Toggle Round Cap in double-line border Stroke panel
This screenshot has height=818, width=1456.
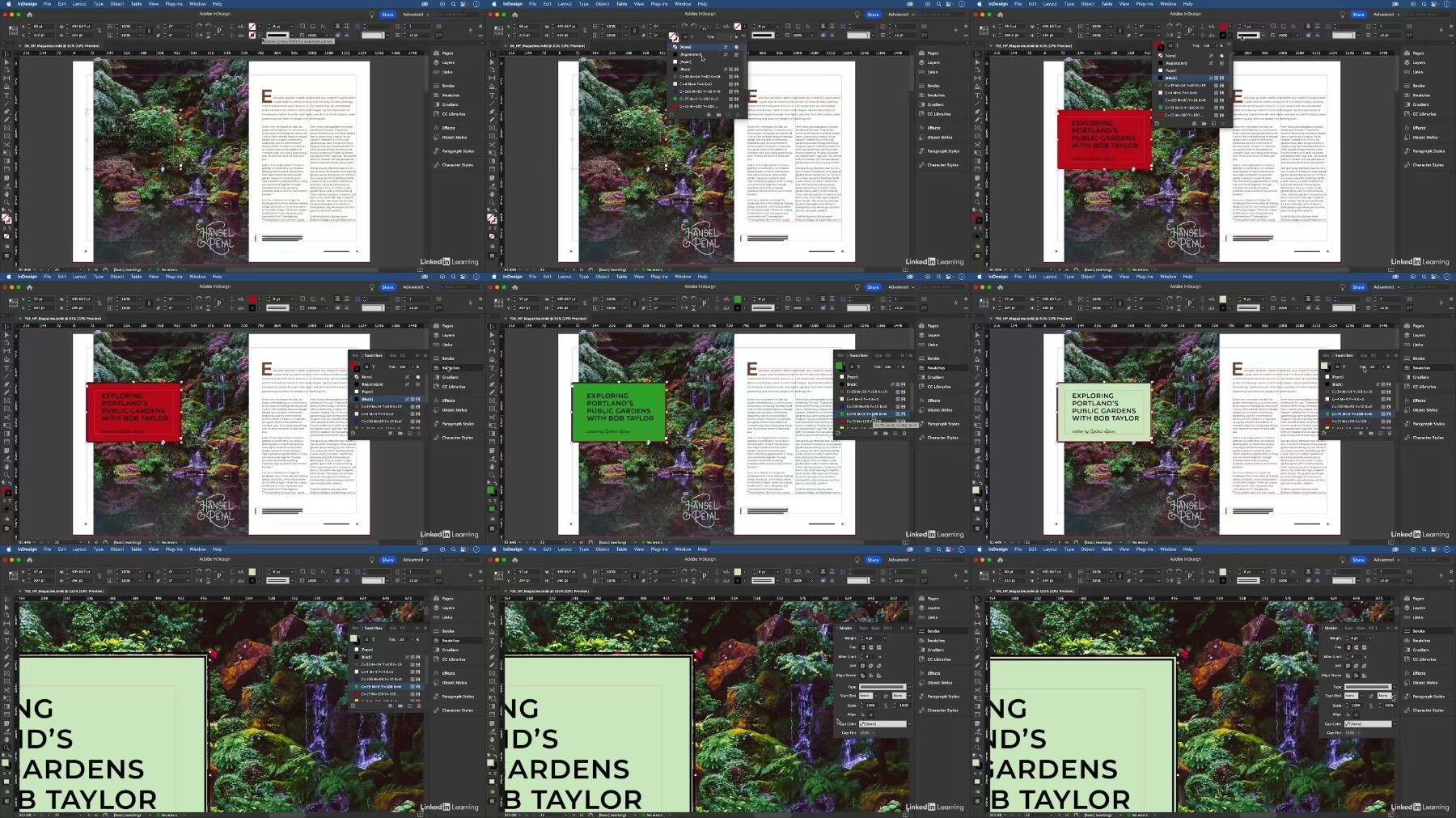click(x=1356, y=647)
